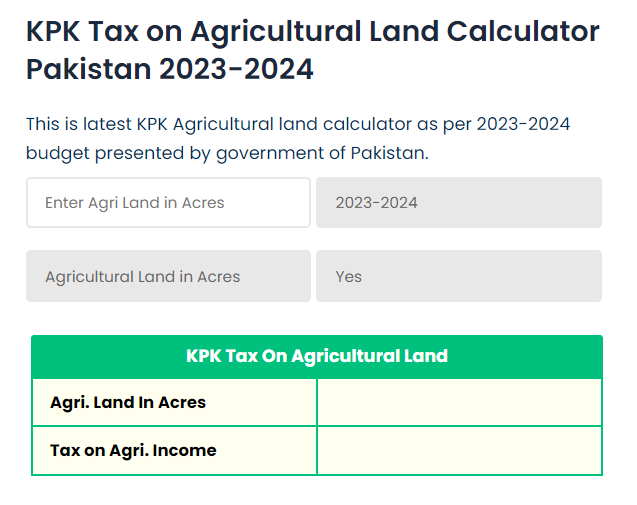The width and height of the screenshot is (637, 505).
Task: Click the Enter Agri Land in Acres field
Action: pyautogui.click(x=168, y=203)
